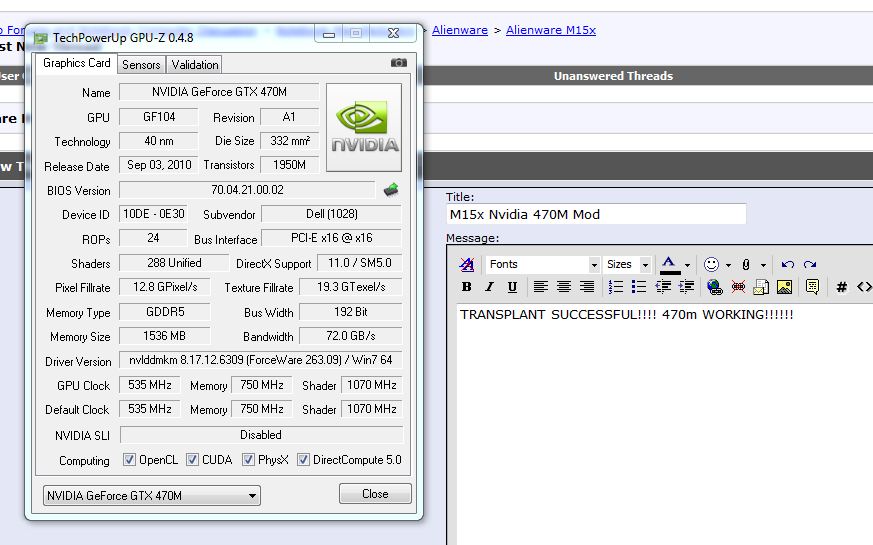Click the Wrap HTML (<>) icon
The height and width of the screenshot is (545, 873).
864,287
